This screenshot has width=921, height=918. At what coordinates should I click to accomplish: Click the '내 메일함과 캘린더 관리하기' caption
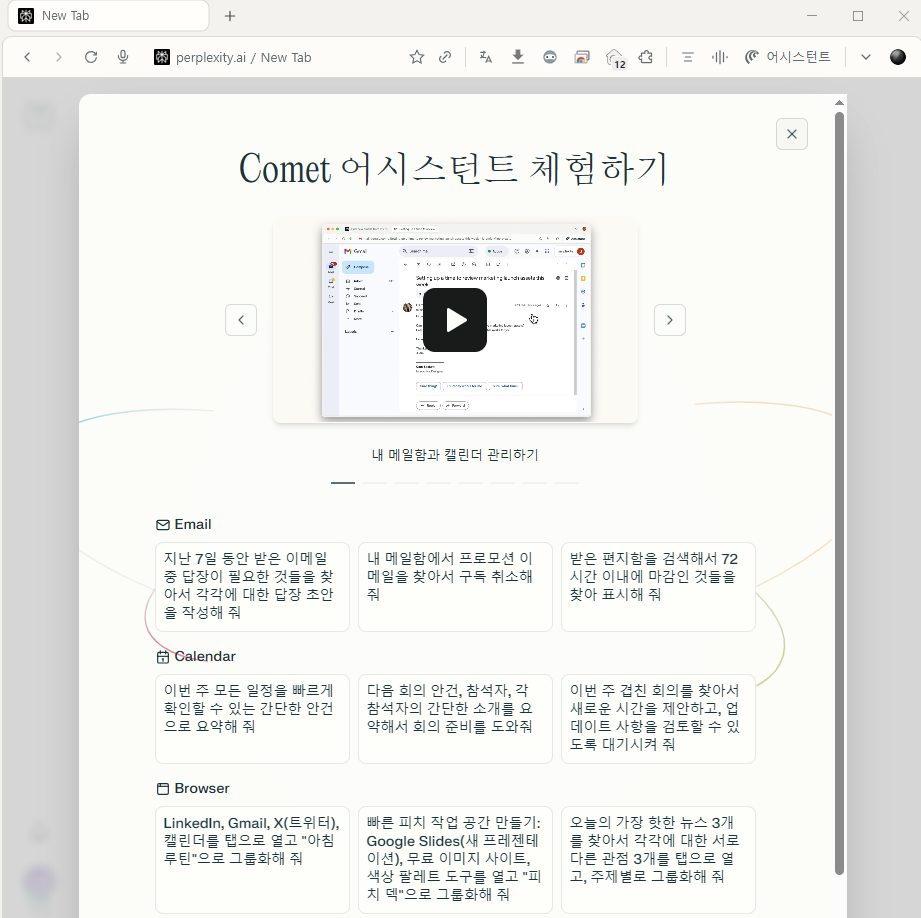[455, 455]
